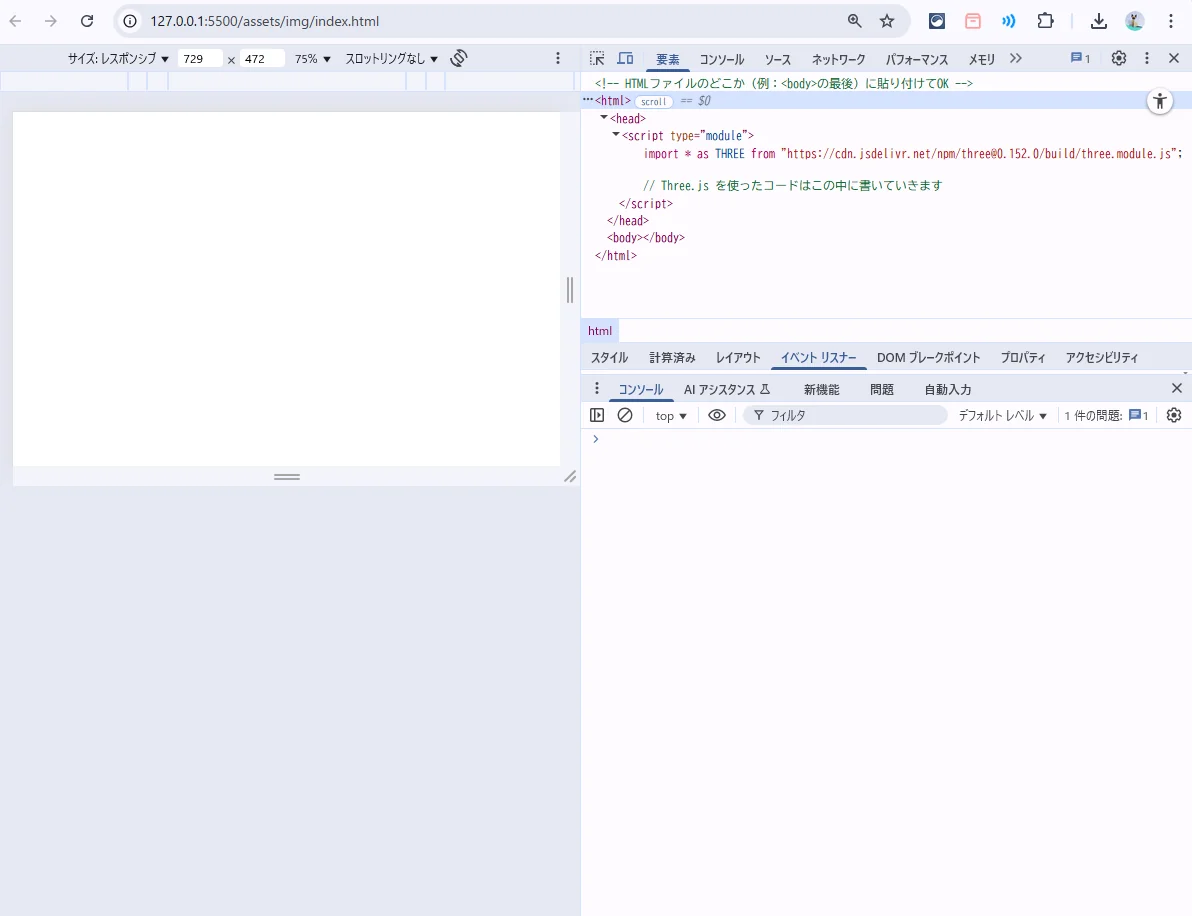Open the サイズ: レスポンシブ dropdown
The height and width of the screenshot is (916, 1192).
(118, 59)
